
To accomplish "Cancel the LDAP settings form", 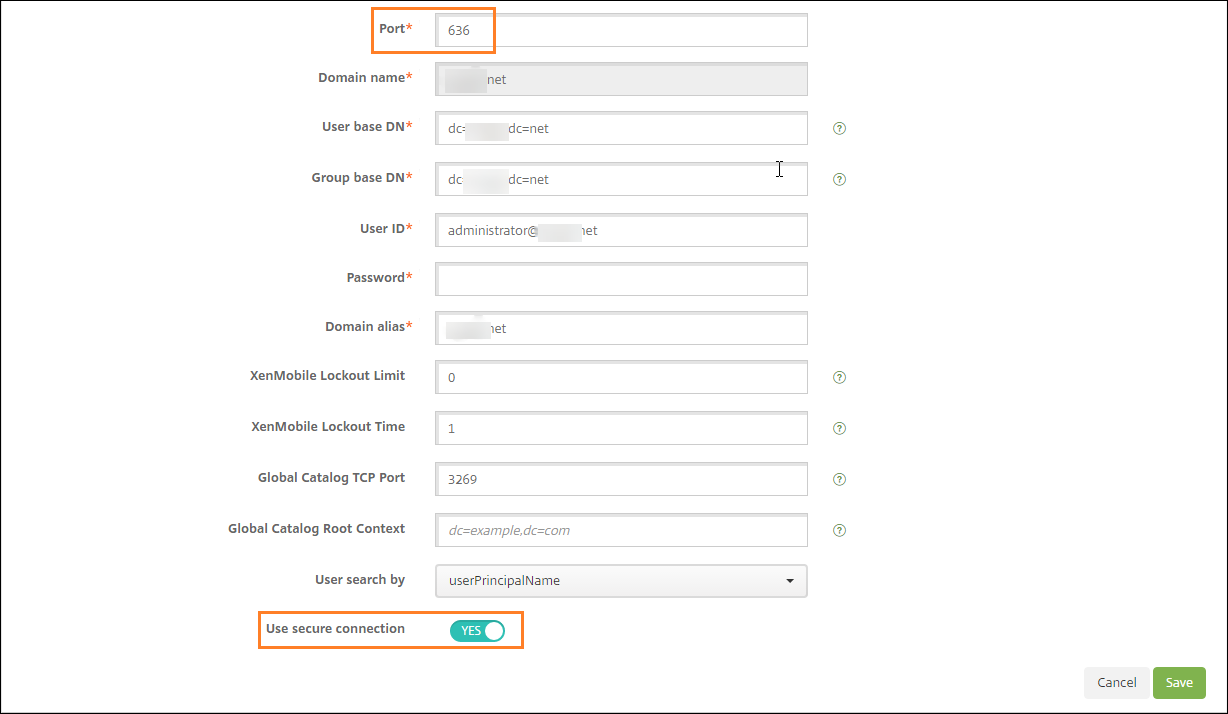I will (1116, 683).
